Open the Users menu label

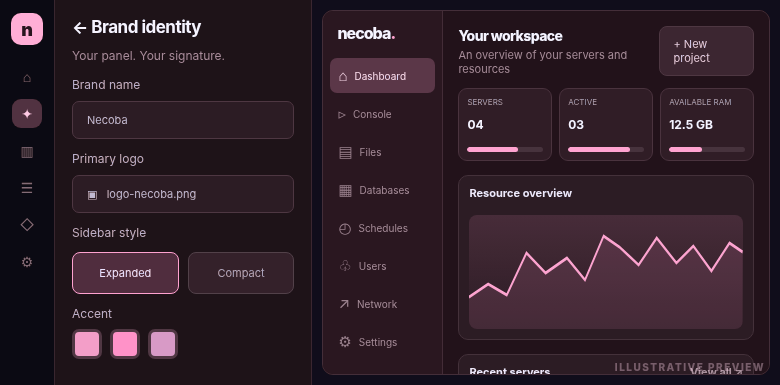(x=372, y=266)
